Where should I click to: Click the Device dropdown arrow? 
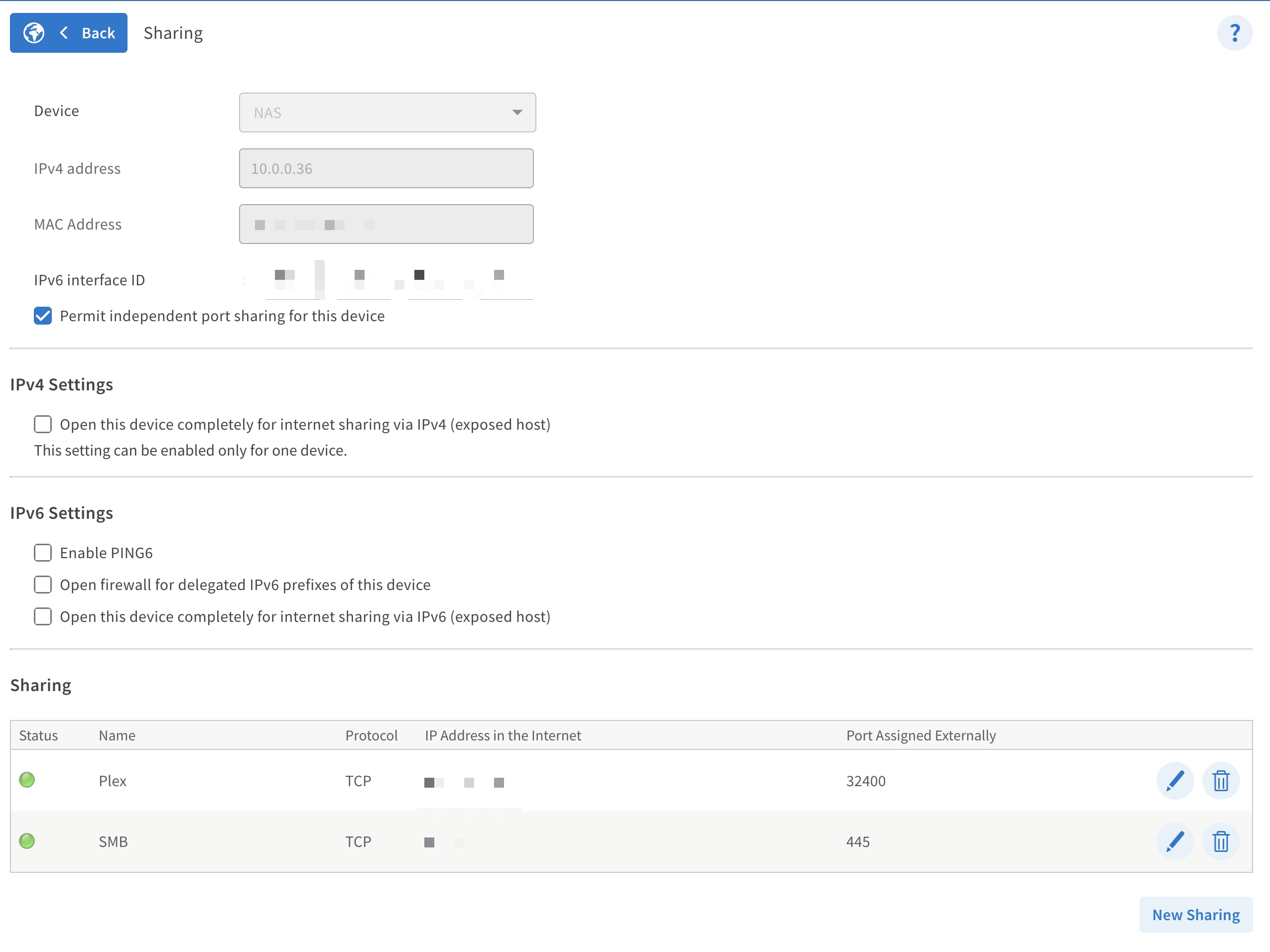coord(517,113)
